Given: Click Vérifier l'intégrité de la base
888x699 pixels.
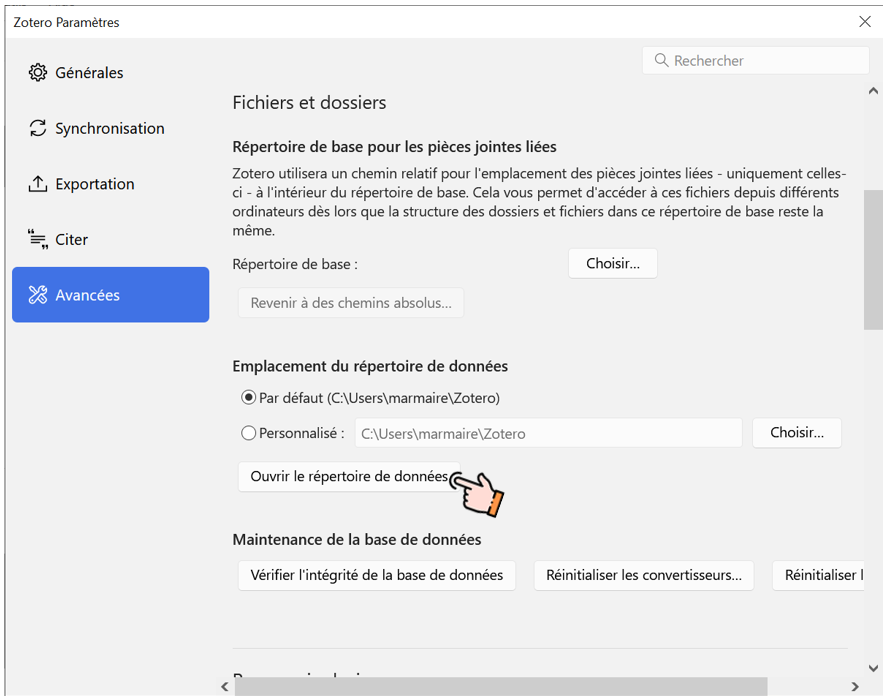Looking at the screenshot, I should tap(377, 575).
